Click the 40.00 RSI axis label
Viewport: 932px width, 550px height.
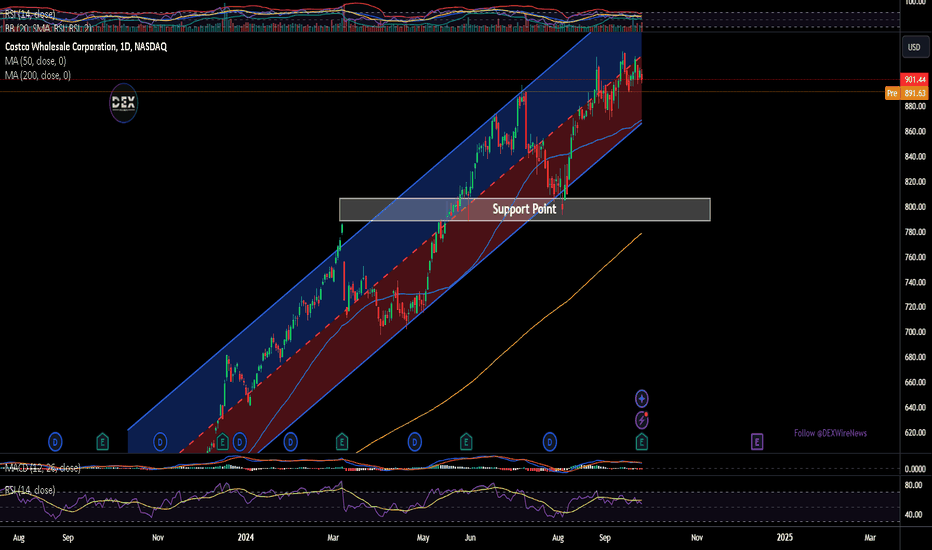[914, 514]
